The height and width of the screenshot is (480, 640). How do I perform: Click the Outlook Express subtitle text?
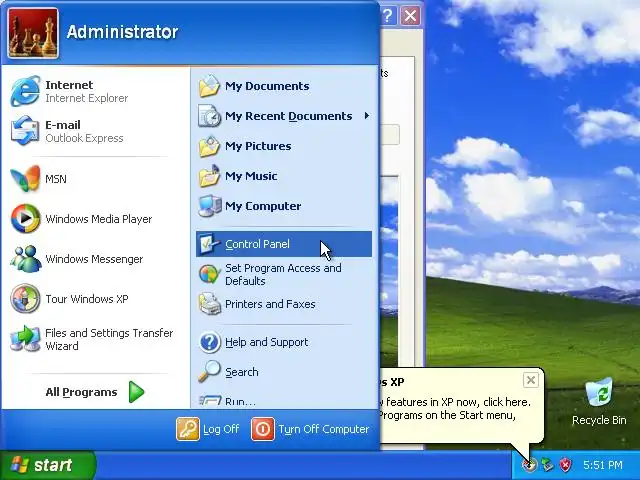click(84, 138)
